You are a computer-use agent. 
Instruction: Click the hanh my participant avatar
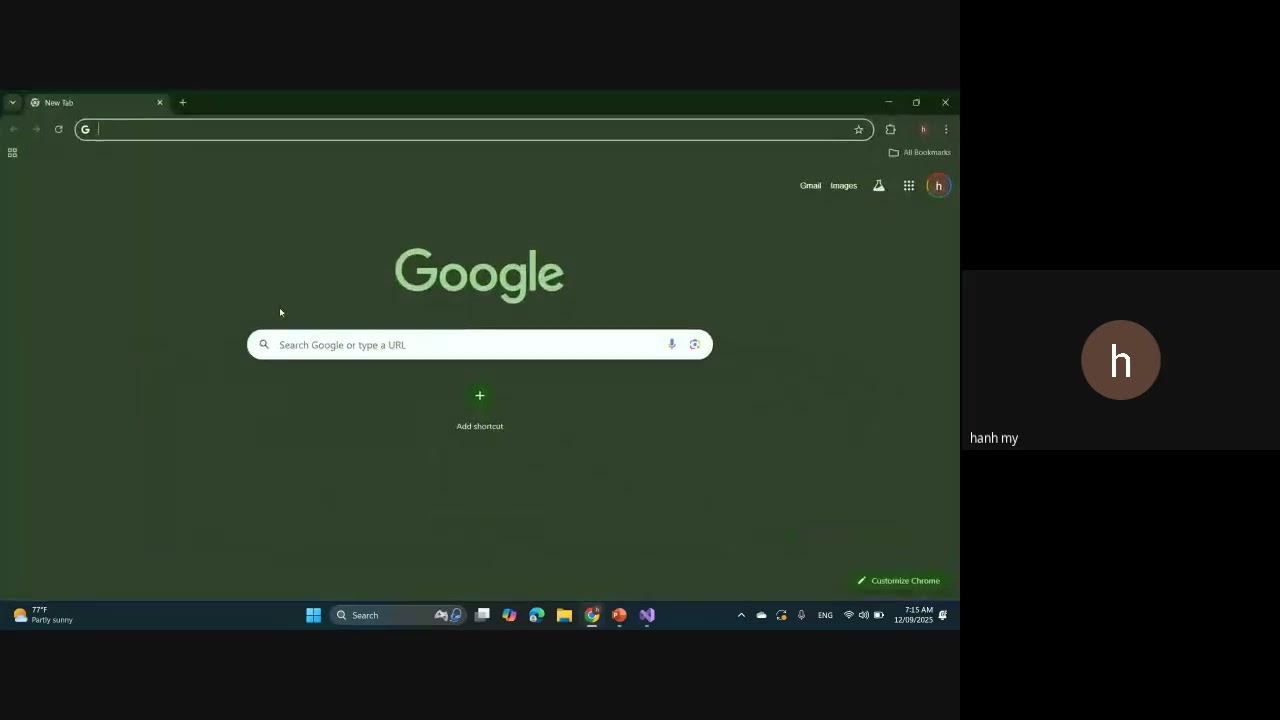point(1120,360)
